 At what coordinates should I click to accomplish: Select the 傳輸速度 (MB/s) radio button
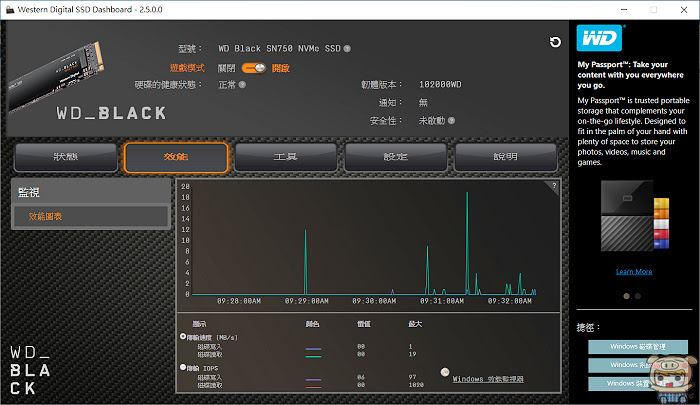183,336
